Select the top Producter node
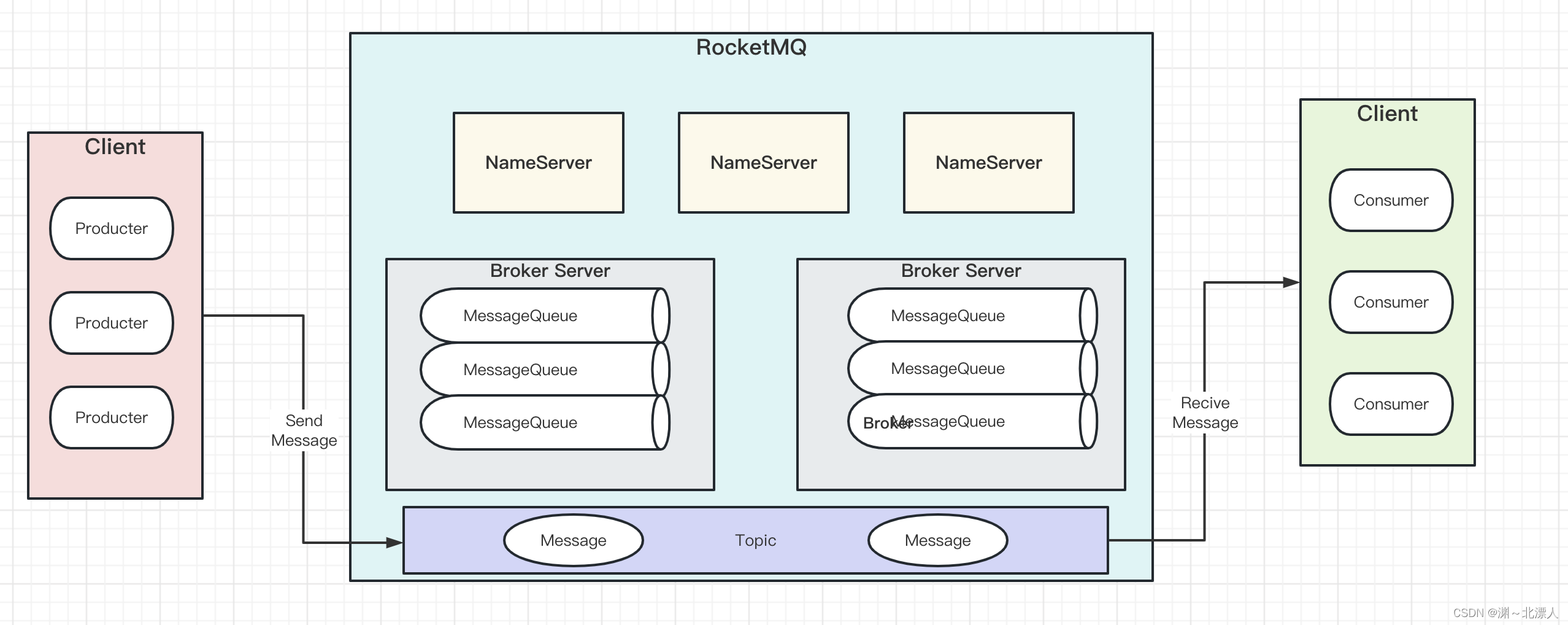This screenshot has height=625, width=1568. (x=112, y=228)
